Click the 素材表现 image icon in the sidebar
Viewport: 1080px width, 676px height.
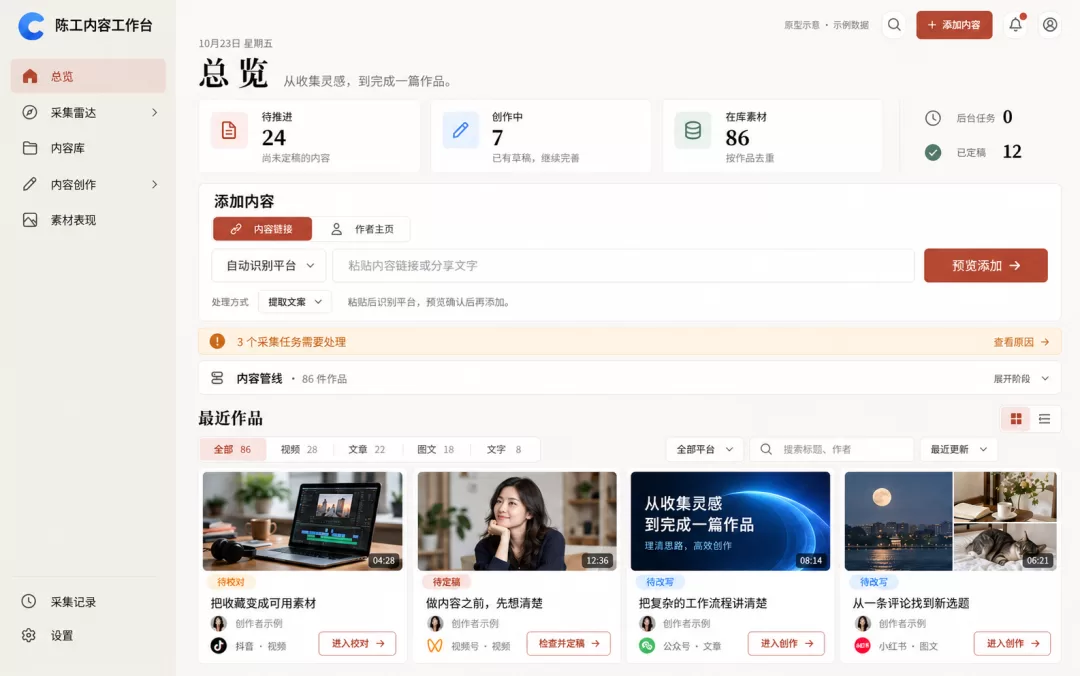[30, 220]
